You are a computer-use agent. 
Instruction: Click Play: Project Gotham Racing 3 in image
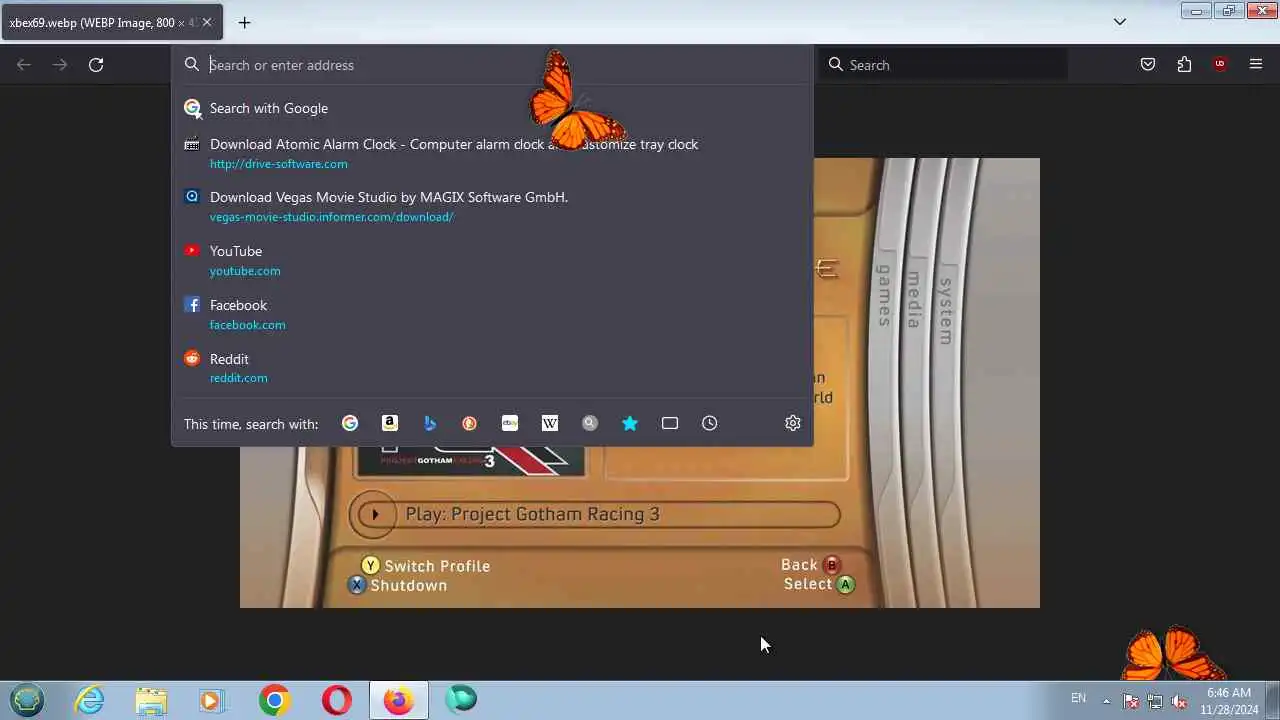point(594,514)
